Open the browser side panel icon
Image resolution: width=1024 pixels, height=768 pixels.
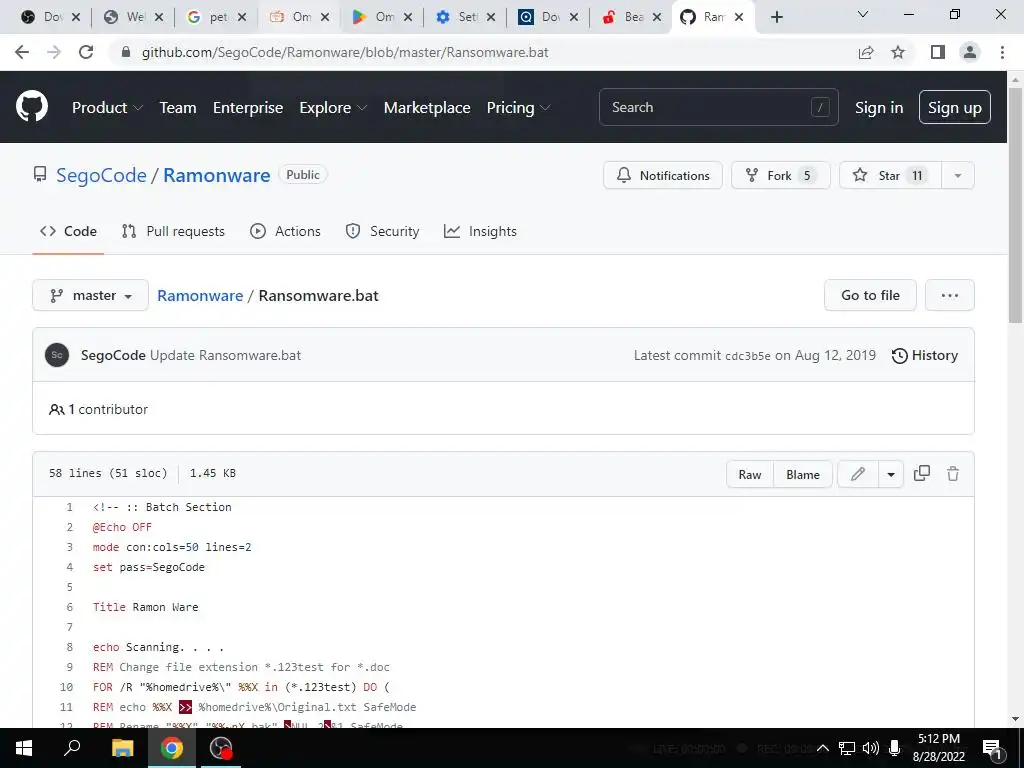pyautogui.click(x=938, y=52)
